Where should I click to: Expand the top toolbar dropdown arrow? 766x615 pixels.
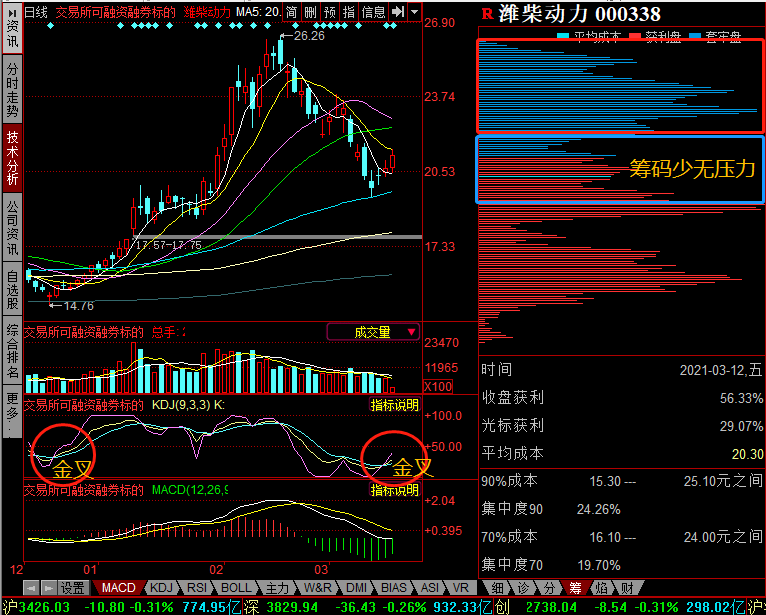414,12
